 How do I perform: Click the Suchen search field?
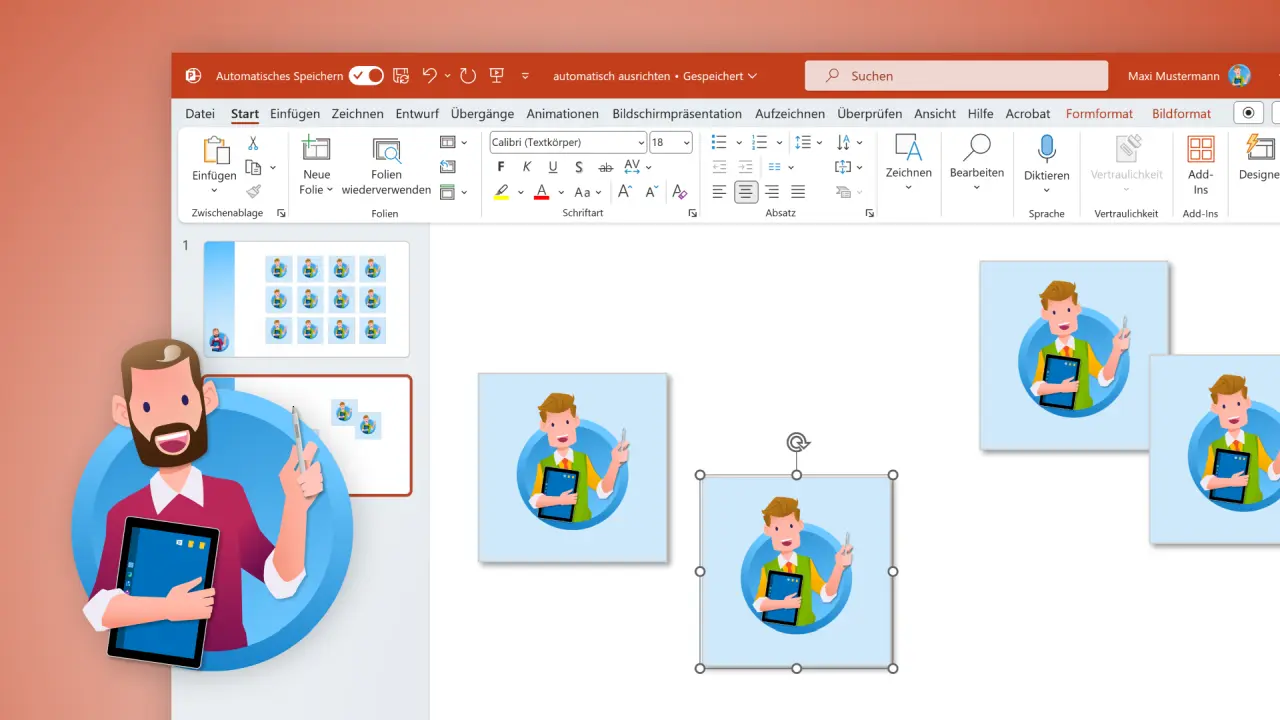coord(955,75)
